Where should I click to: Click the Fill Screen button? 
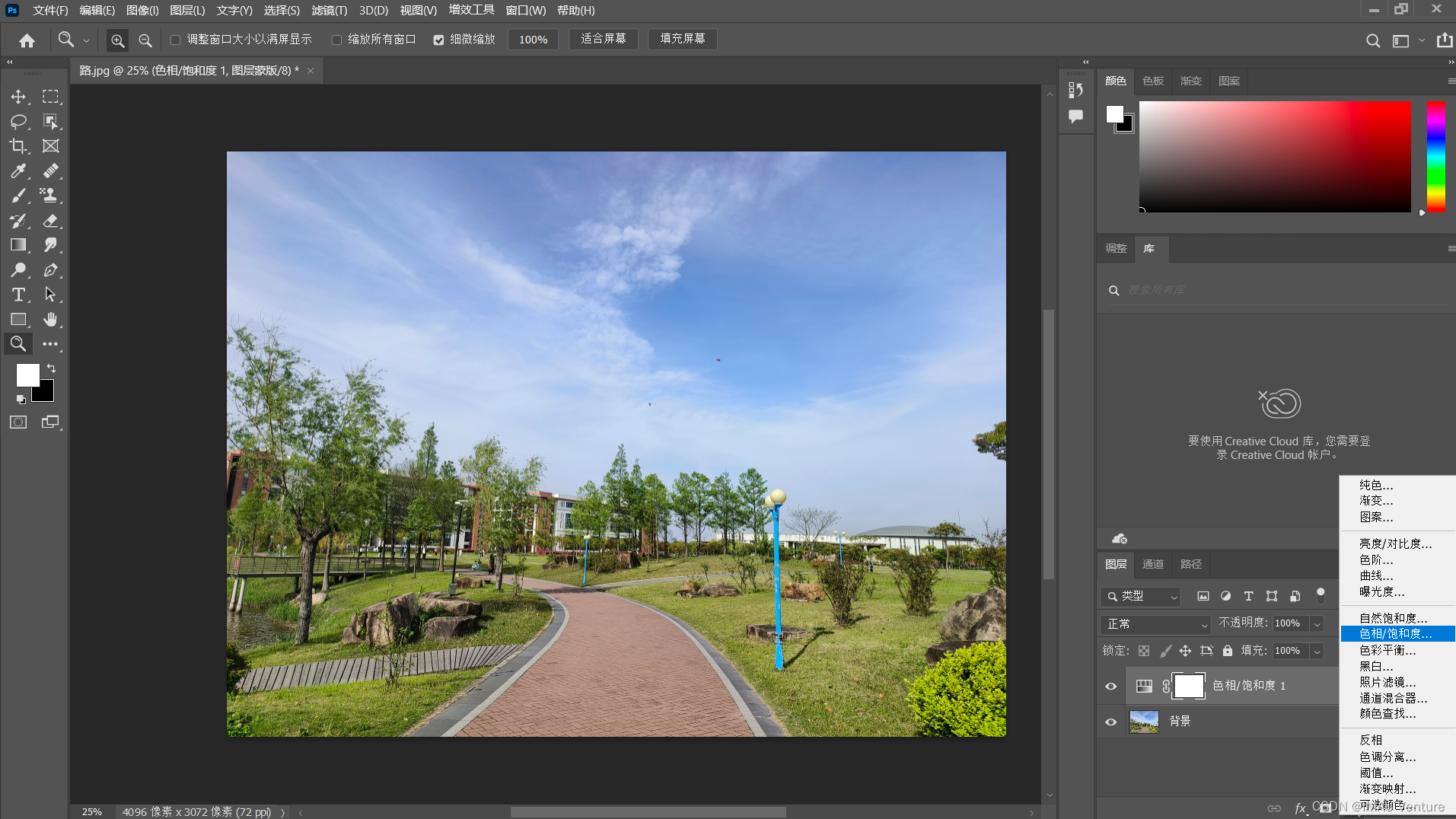tap(682, 39)
